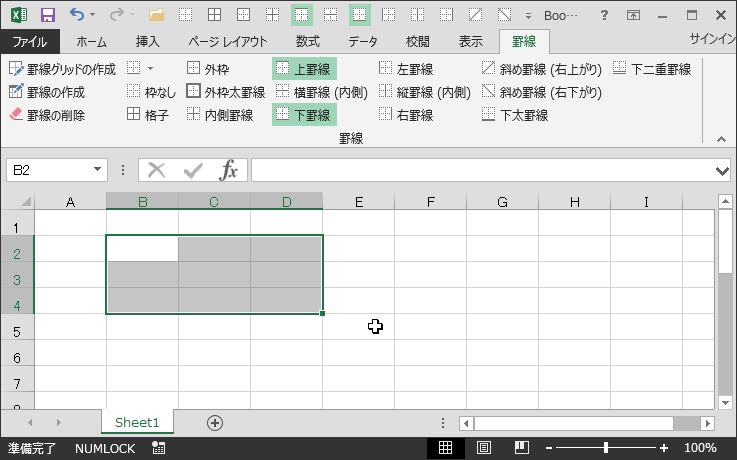Click the Help question mark icon
The height and width of the screenshot is (460, 737).
(604, 16)
